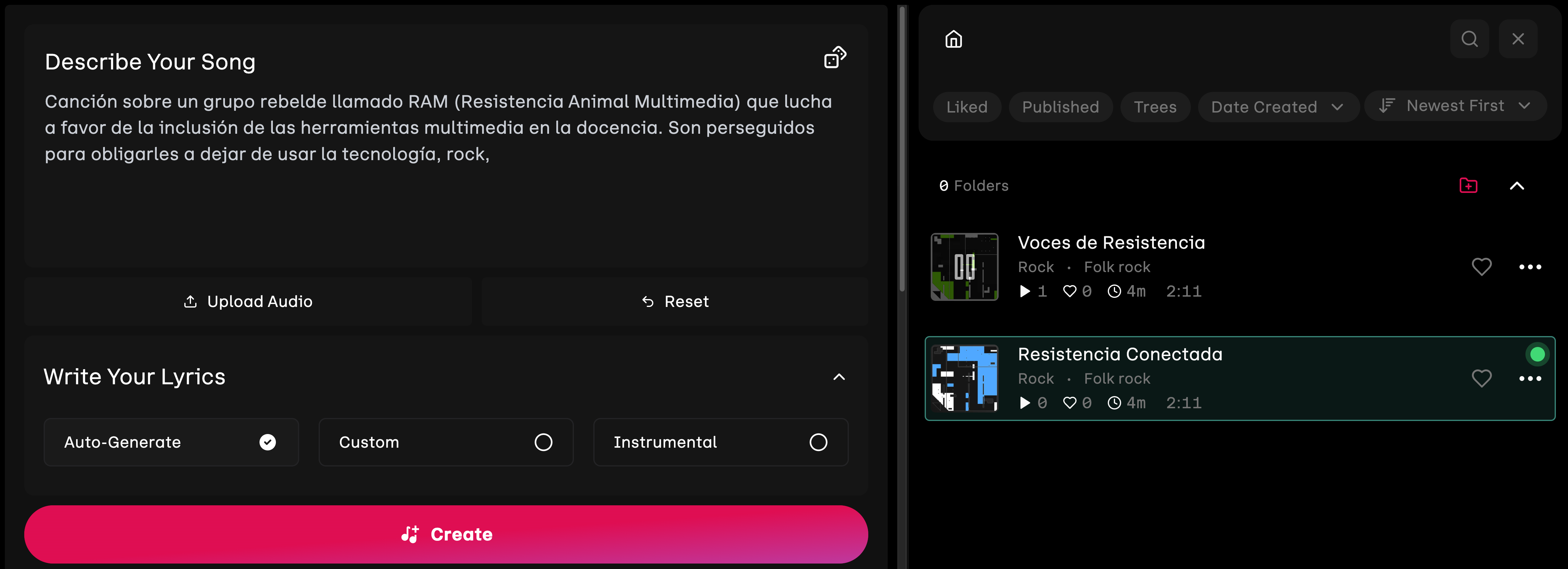Go to the home icon
The image size is (1568, 569).
[x=953, y=39]
